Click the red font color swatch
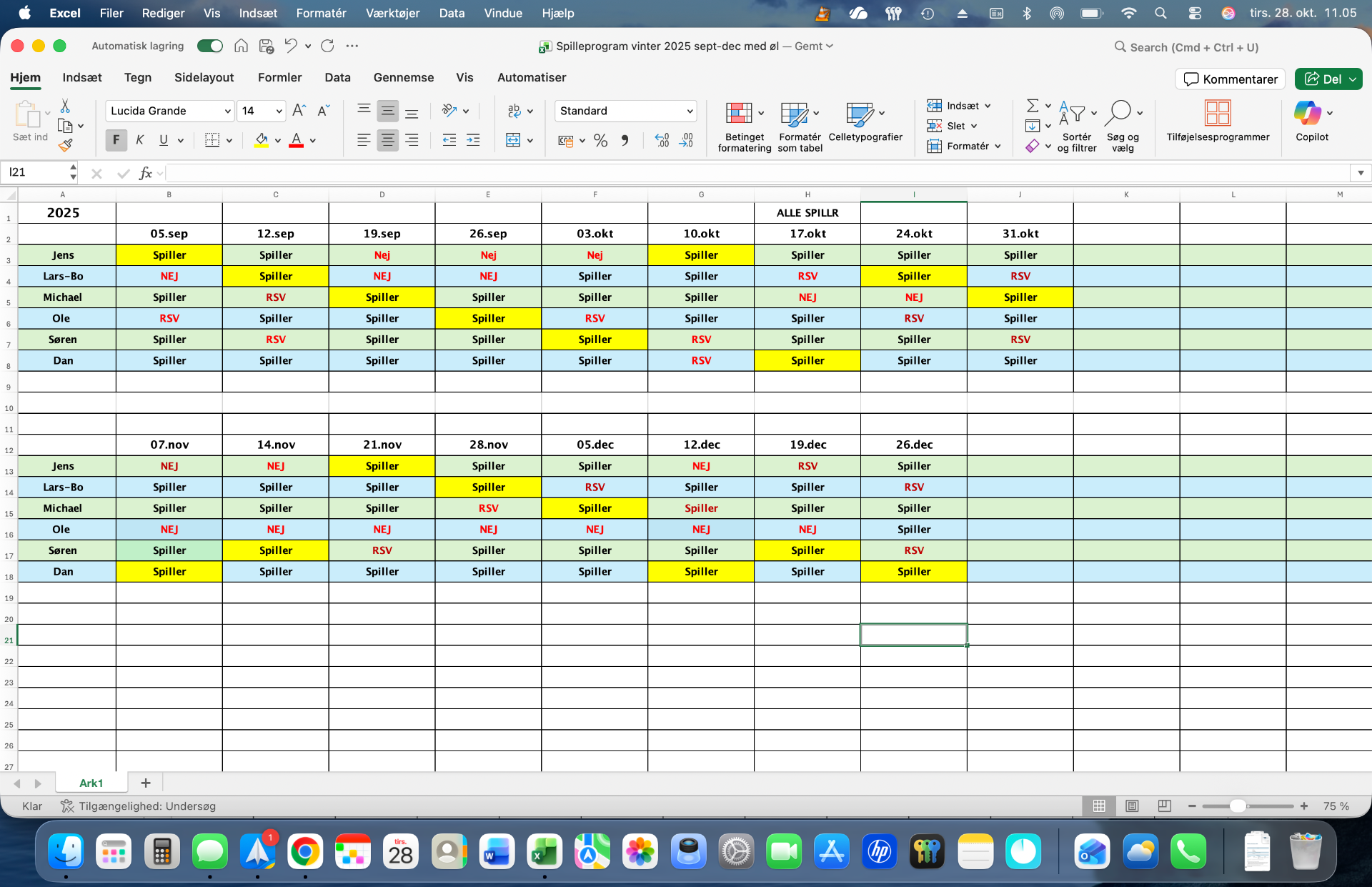Screen dimensions: 1372x887 pos(297,141)
